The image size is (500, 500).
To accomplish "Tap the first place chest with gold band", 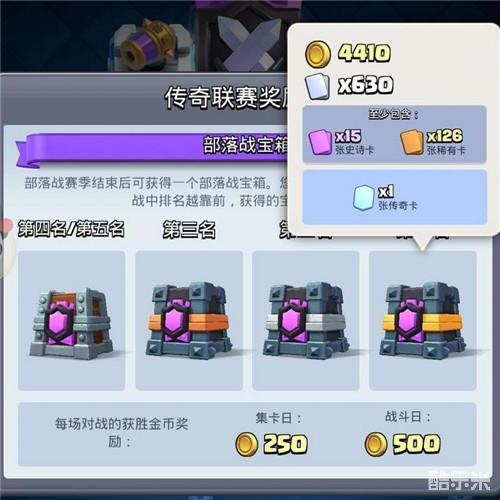I will pyautogui.click(x=423, y=321).
